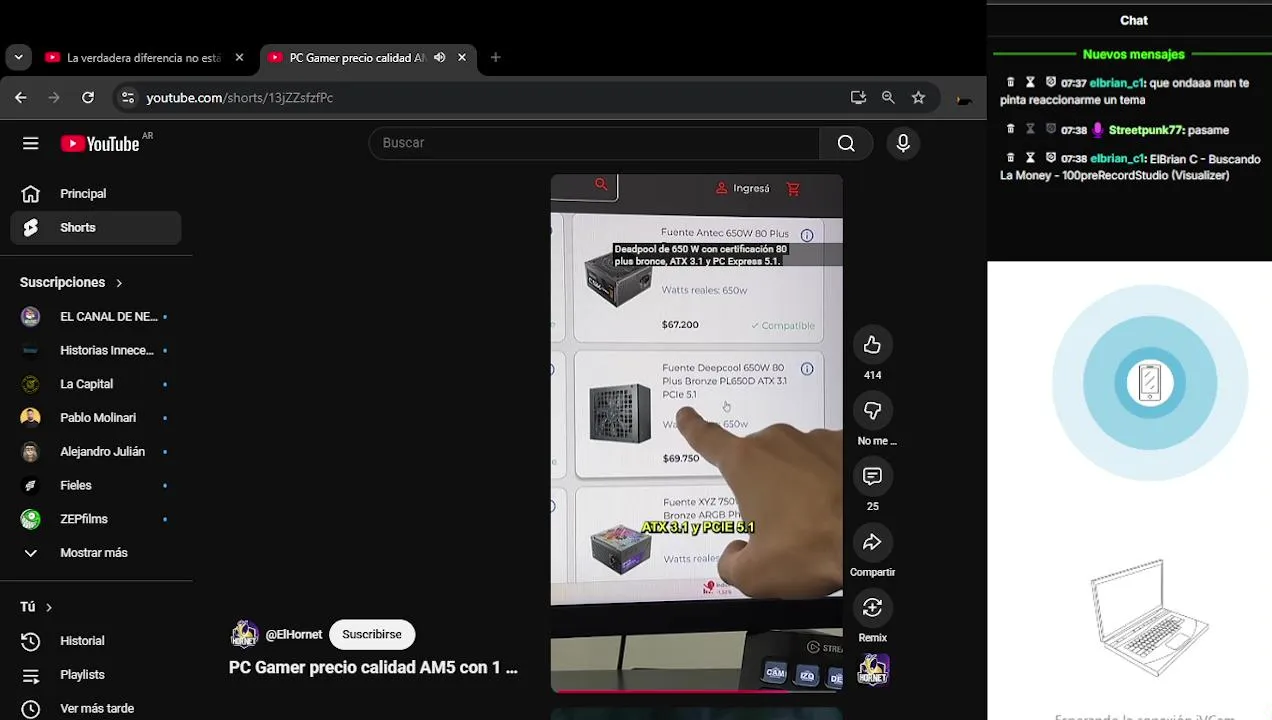Open a new browser tab
Viewport: 1272px width, 720px height.
[x=495, y=57]
